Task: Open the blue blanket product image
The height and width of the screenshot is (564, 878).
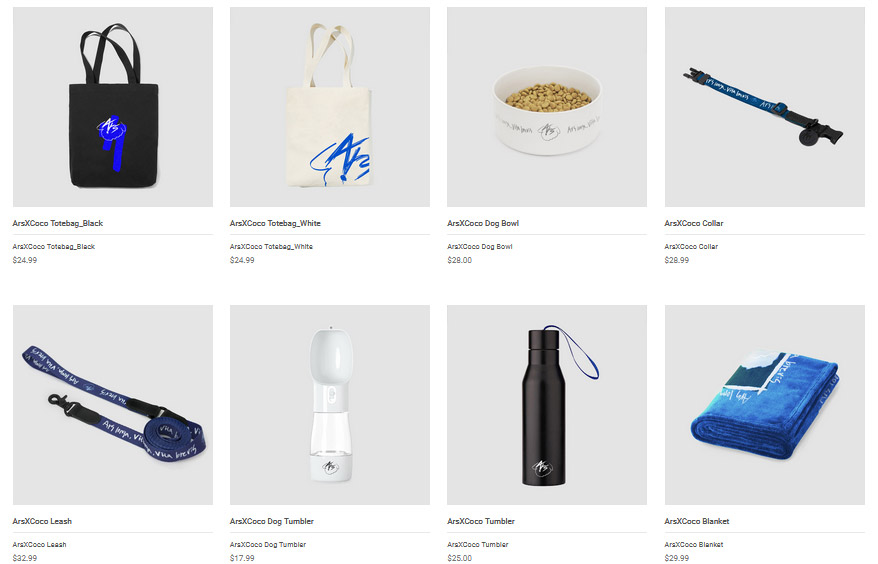Action: (764, 405)
